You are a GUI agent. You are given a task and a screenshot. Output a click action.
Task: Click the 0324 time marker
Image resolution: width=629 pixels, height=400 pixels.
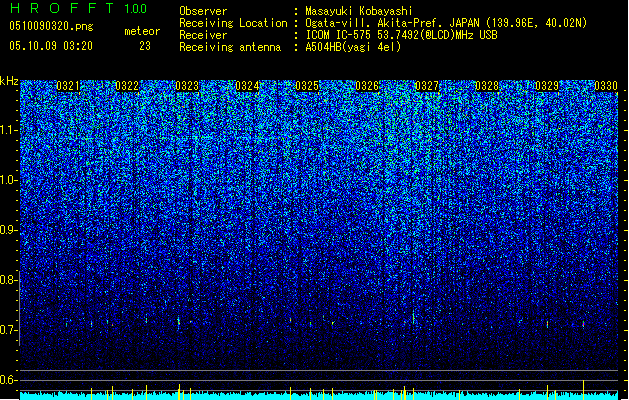[x=247, y=86]
